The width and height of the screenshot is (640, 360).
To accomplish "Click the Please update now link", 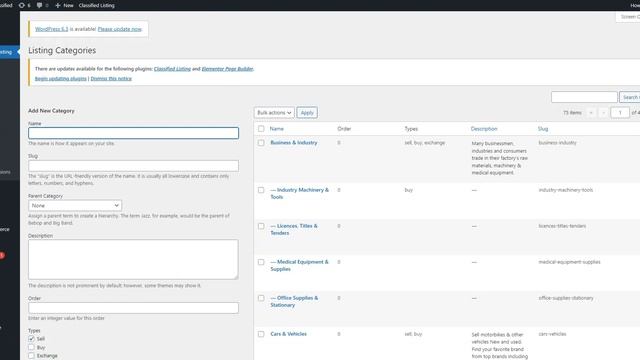I will tap(120, 29).
